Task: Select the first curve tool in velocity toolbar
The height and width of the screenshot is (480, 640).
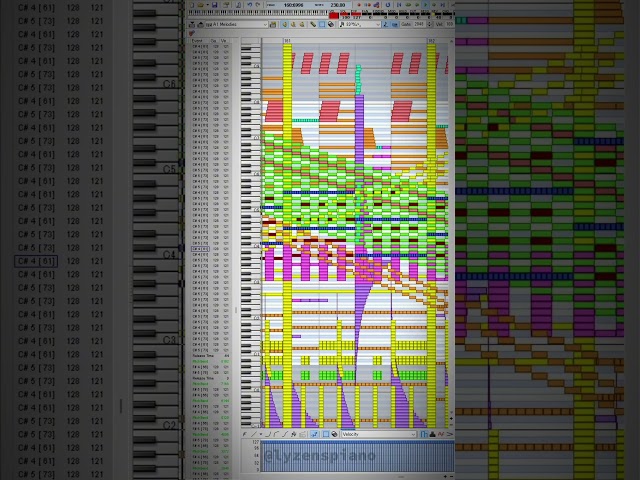Action: pos(268,434)
